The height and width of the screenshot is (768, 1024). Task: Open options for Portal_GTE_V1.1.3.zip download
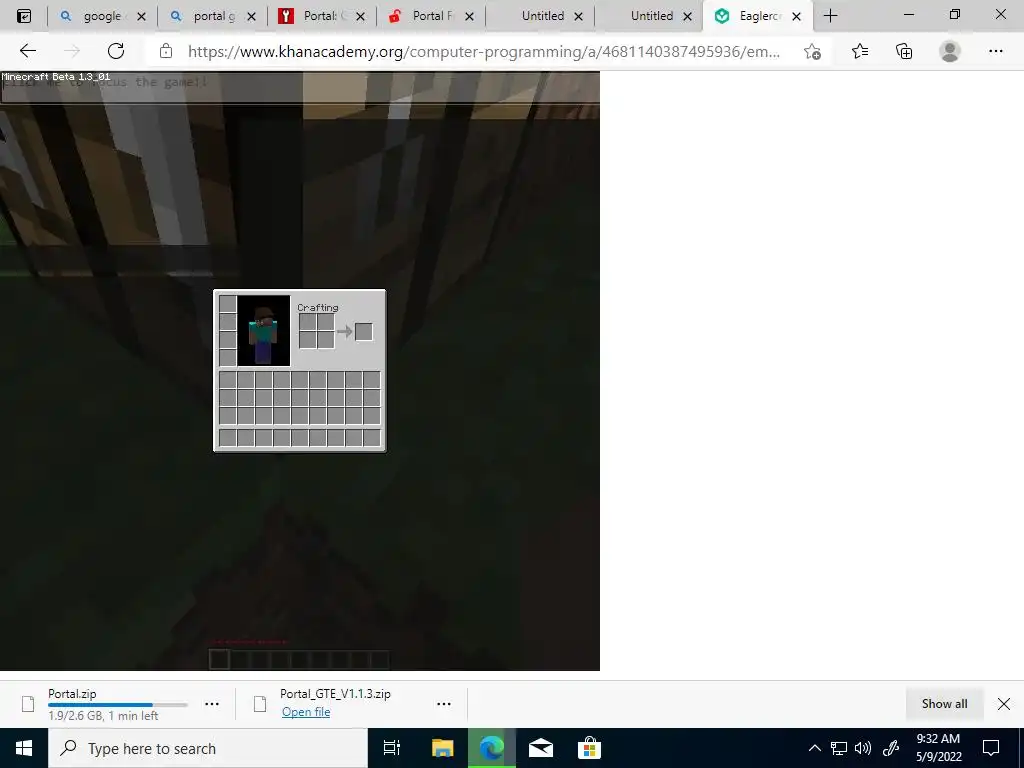coord(444,704)
